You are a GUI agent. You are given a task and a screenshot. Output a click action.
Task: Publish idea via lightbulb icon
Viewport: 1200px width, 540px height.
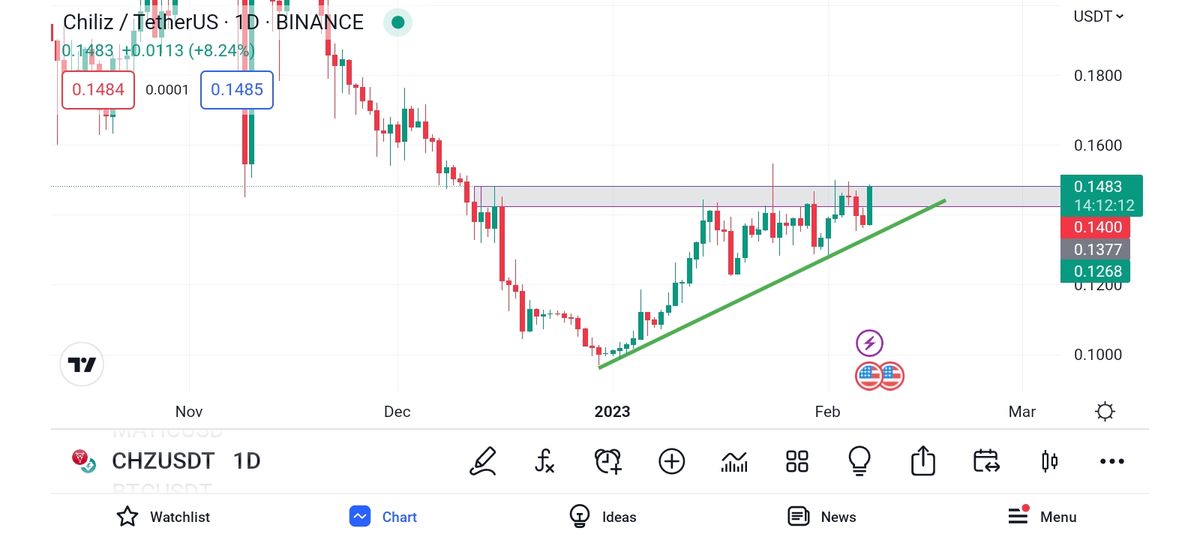coord(859,461)
